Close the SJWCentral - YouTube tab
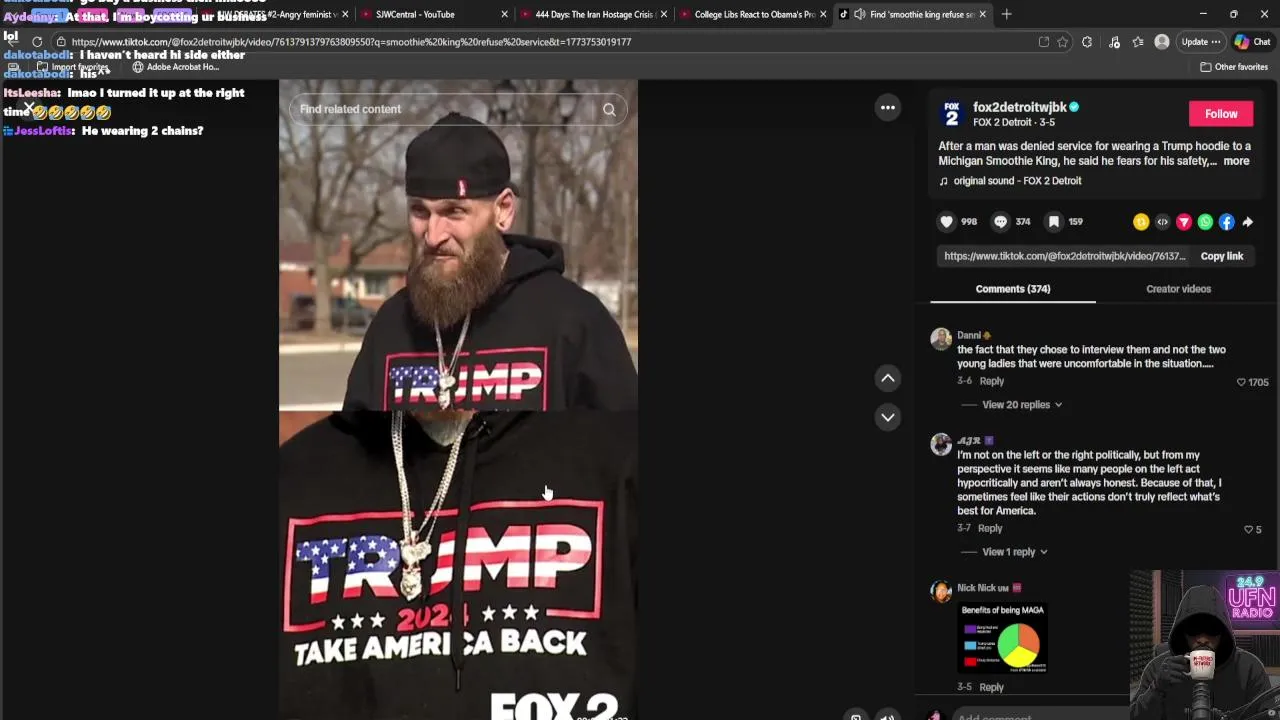 pyautogui.click(x=504, y=14)
